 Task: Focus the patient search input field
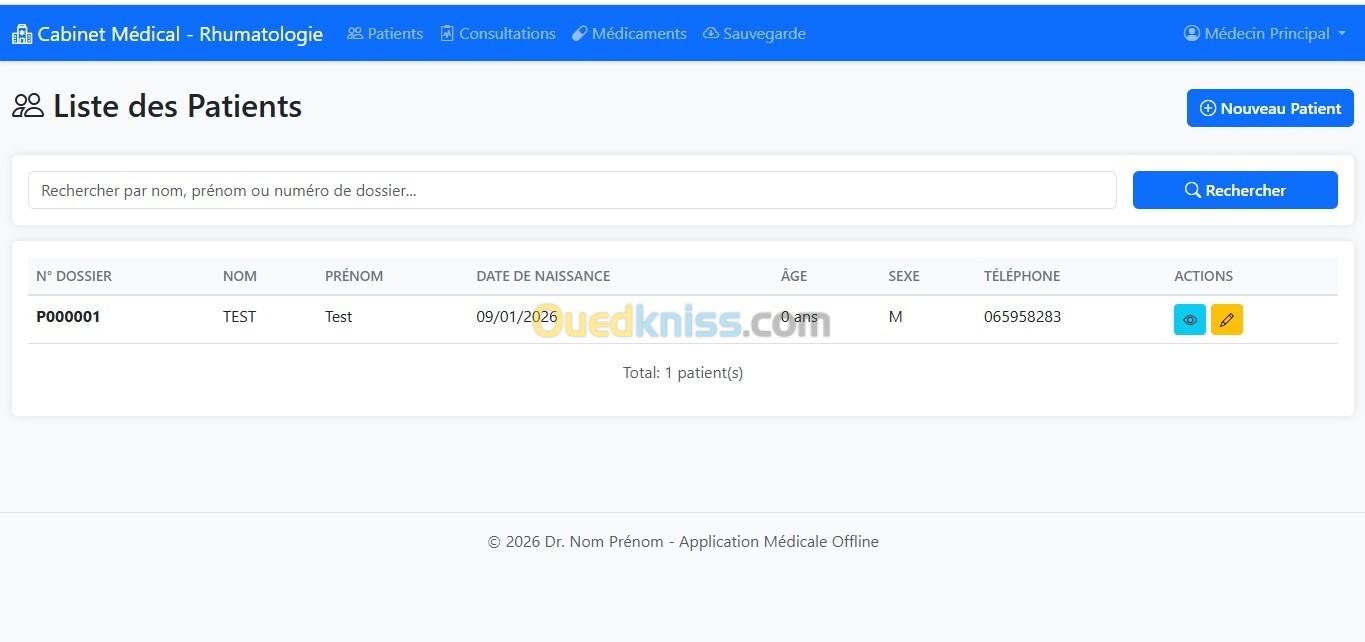point(572,190)
